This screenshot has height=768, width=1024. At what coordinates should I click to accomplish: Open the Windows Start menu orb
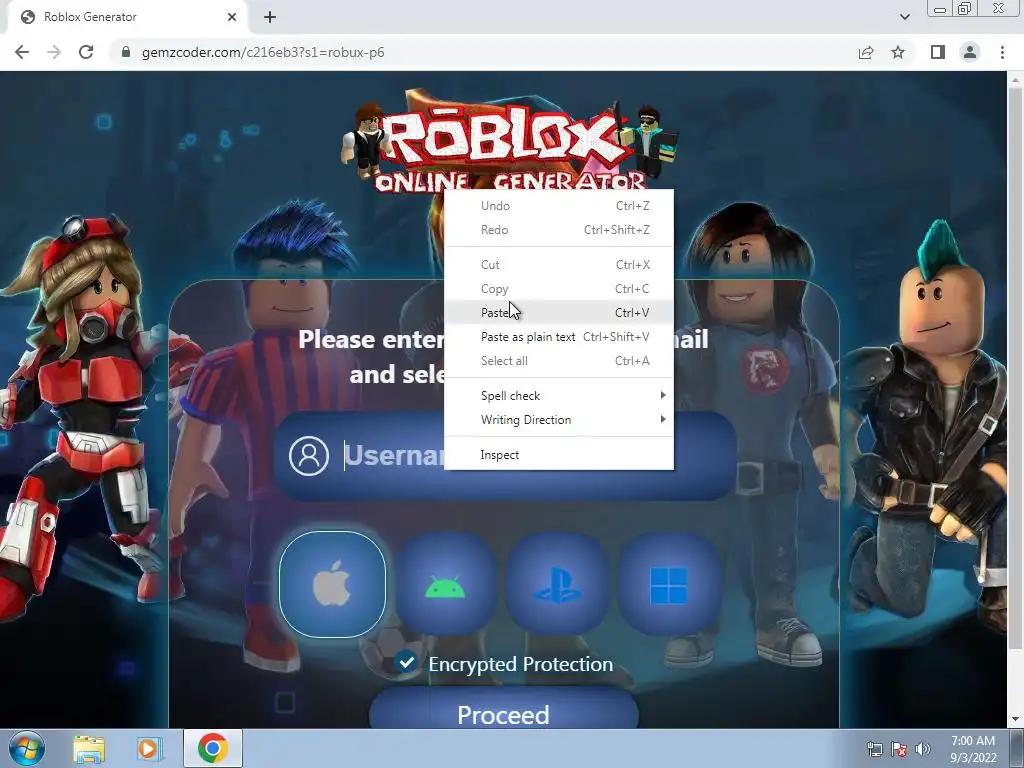click(27, 748)
